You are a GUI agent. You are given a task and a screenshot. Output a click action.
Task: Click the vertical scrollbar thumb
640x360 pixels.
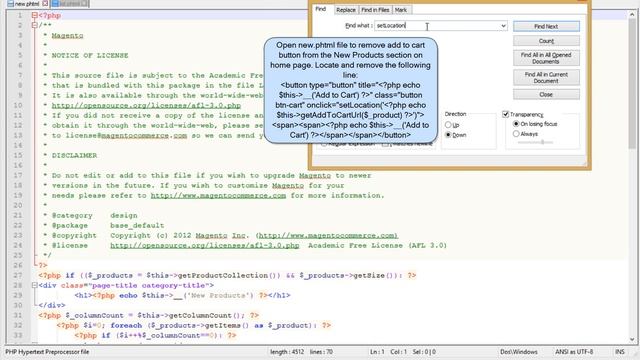click(632, 84)
